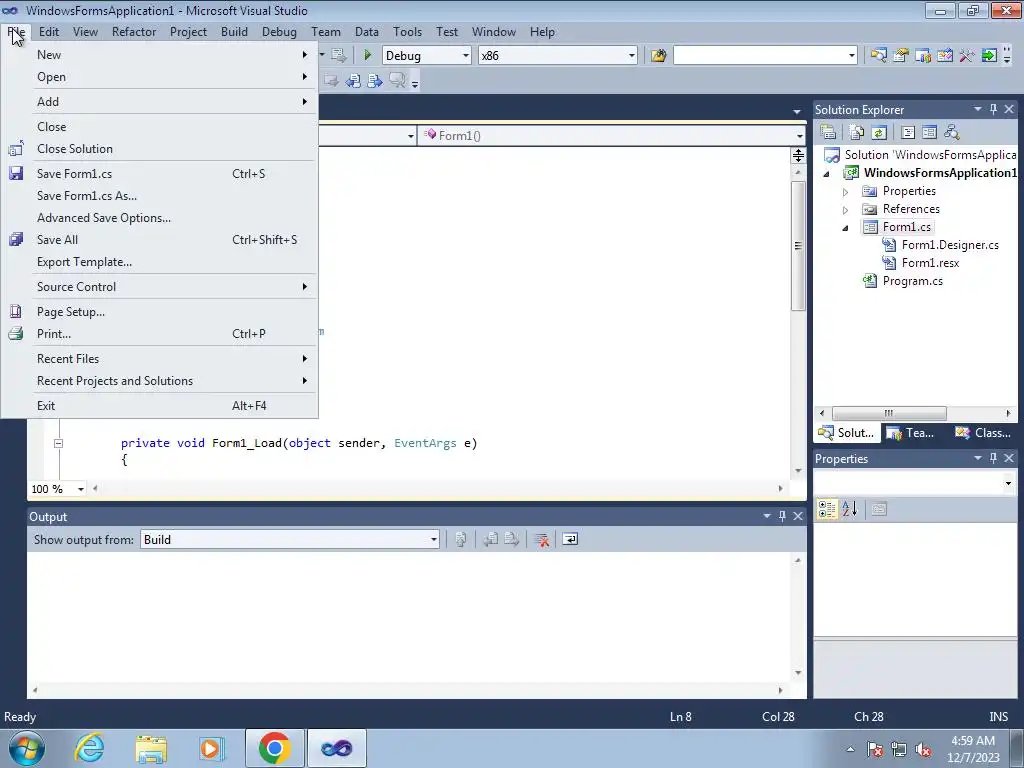Click the Solution Explorer horizontal scrollbar thumb

[889, 413]
